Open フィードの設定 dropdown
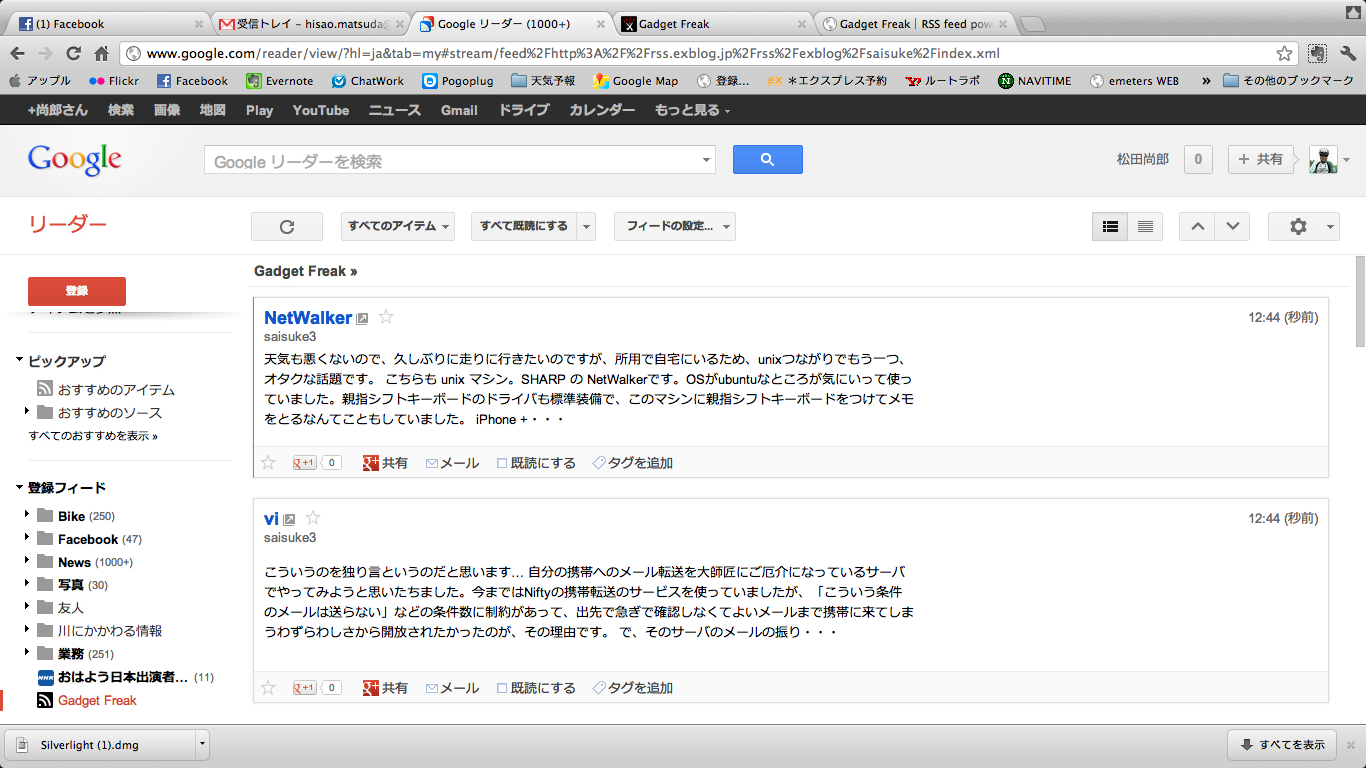Image resolution: width=1366 pixels, height=768 pixels. (675, 227)
